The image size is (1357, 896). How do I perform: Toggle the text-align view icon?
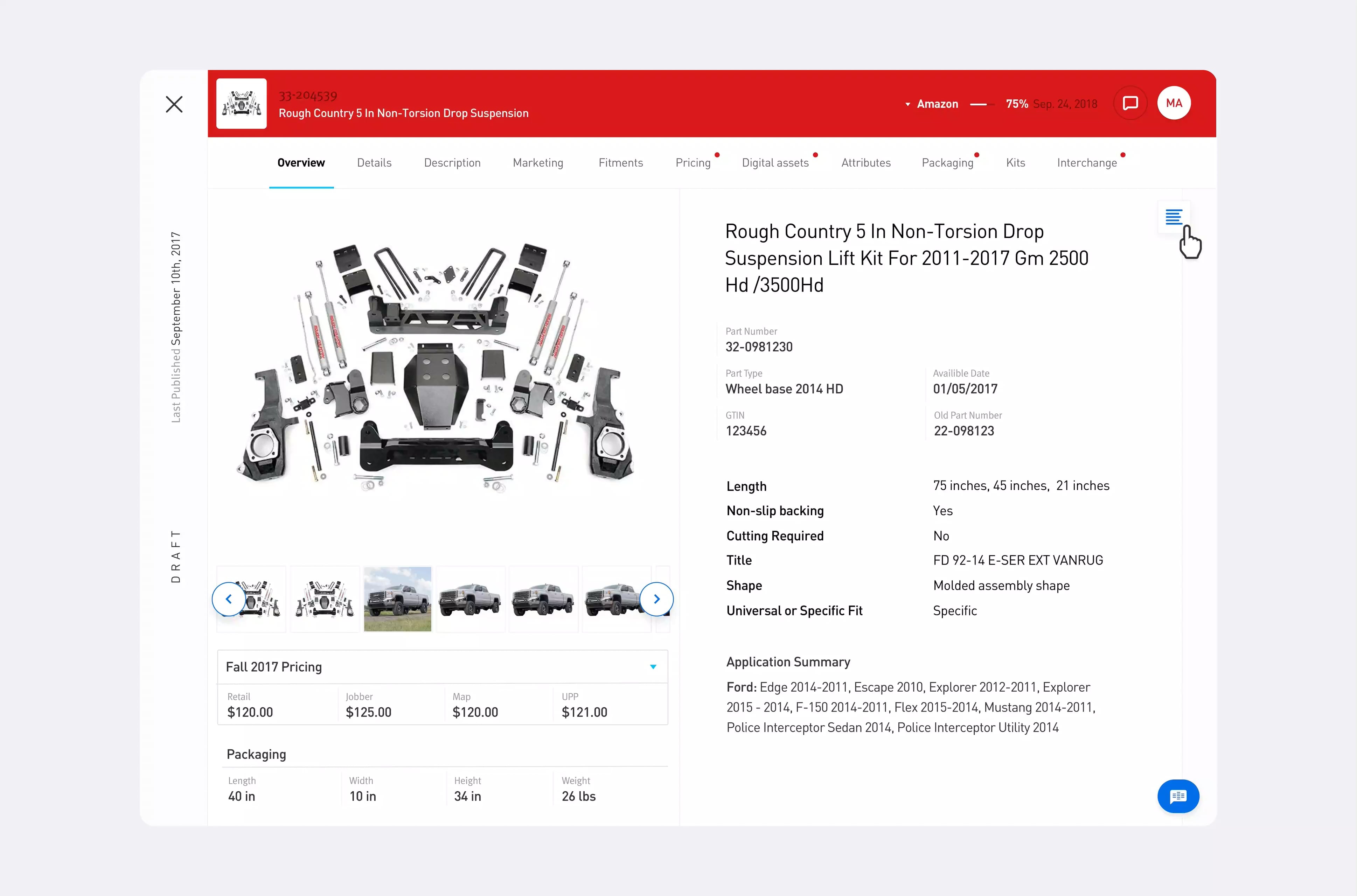point(1174,217)
